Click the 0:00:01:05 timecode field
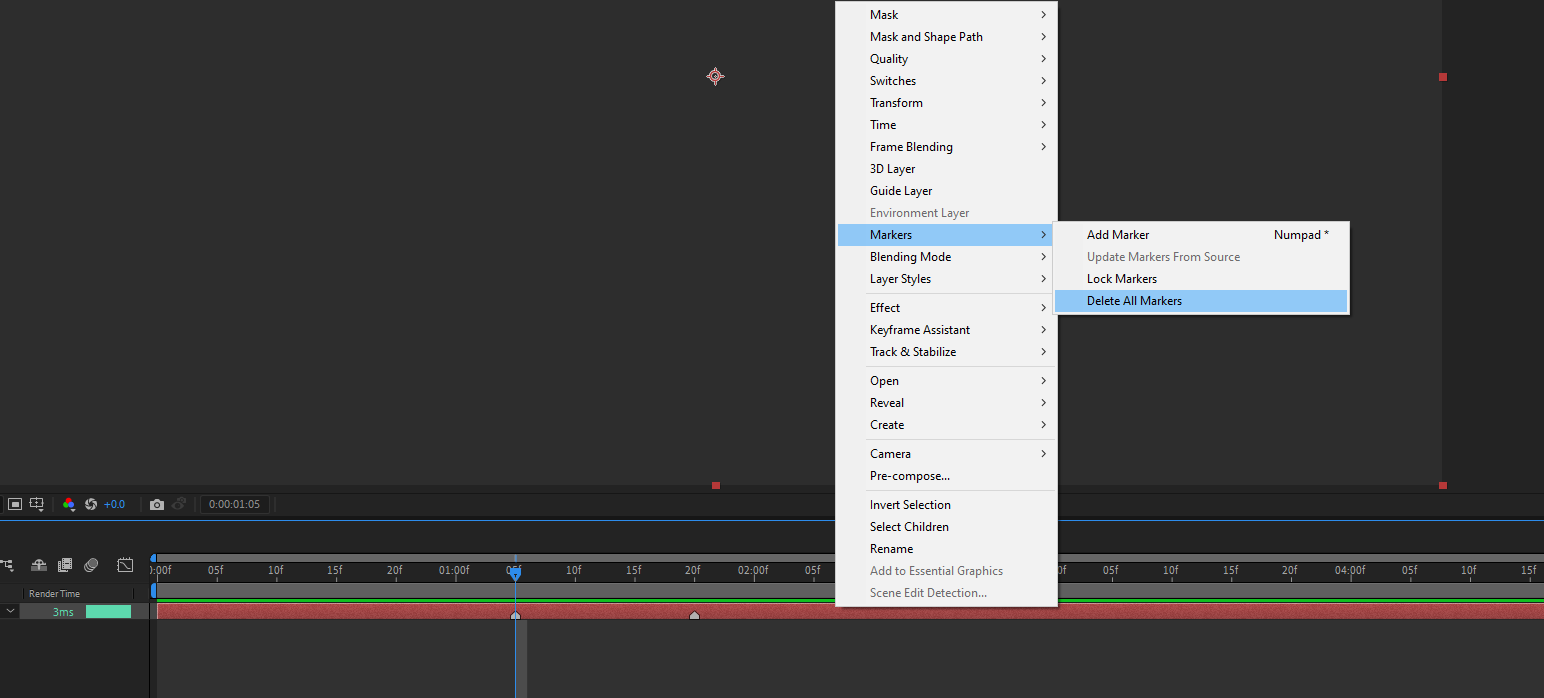1544x698 pixels. coord(235,504)
